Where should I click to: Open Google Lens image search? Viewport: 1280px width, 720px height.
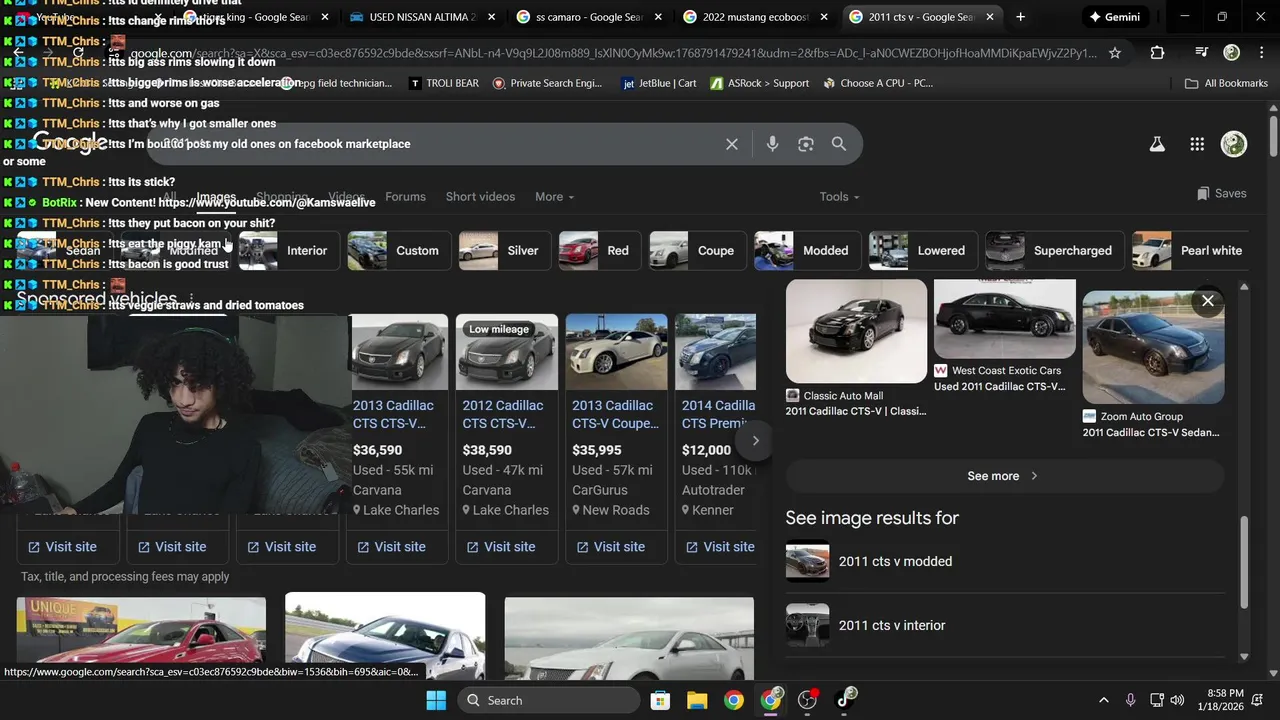pos(806,144)
